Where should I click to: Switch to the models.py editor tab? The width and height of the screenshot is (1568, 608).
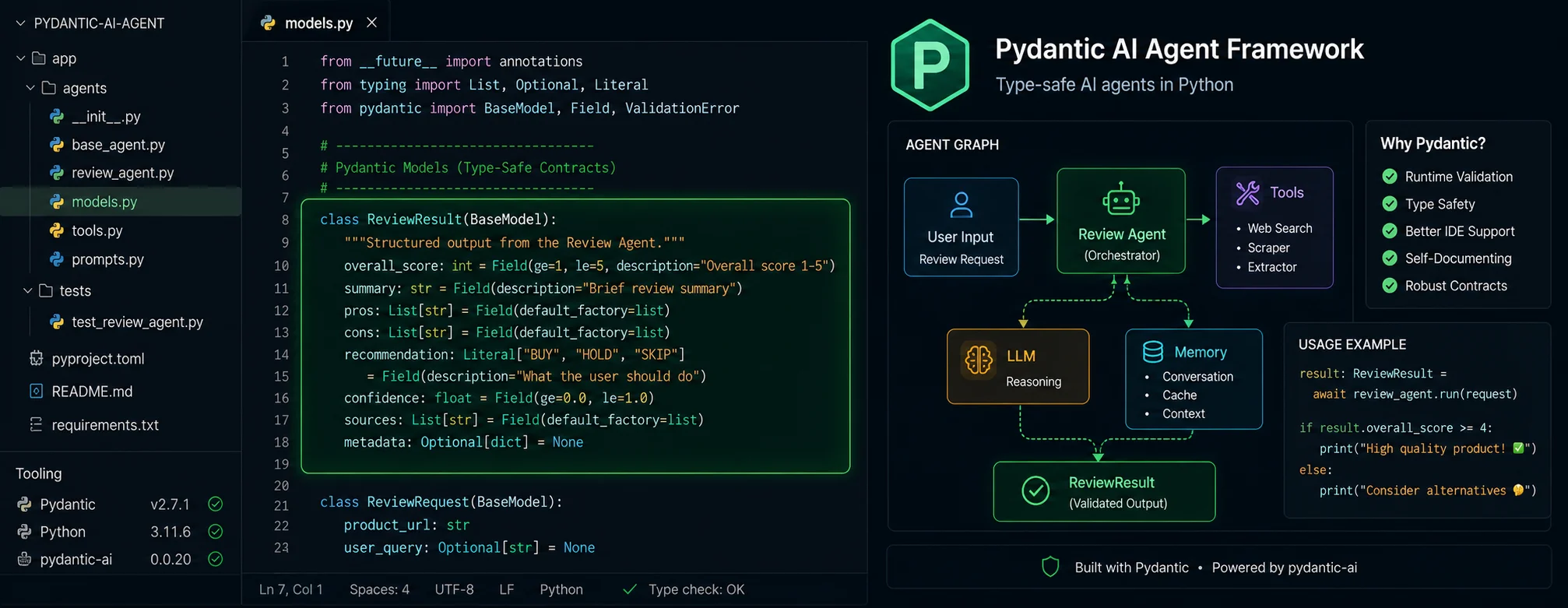tap(316, 23)
